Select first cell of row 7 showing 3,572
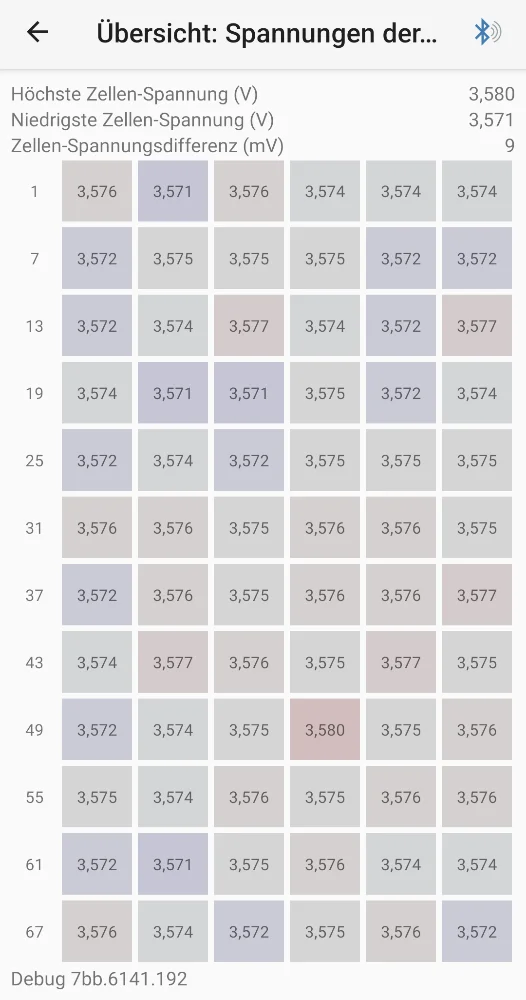Image resolution: width=526 pixels, height=1000 pixels. [x=97, y=258]
